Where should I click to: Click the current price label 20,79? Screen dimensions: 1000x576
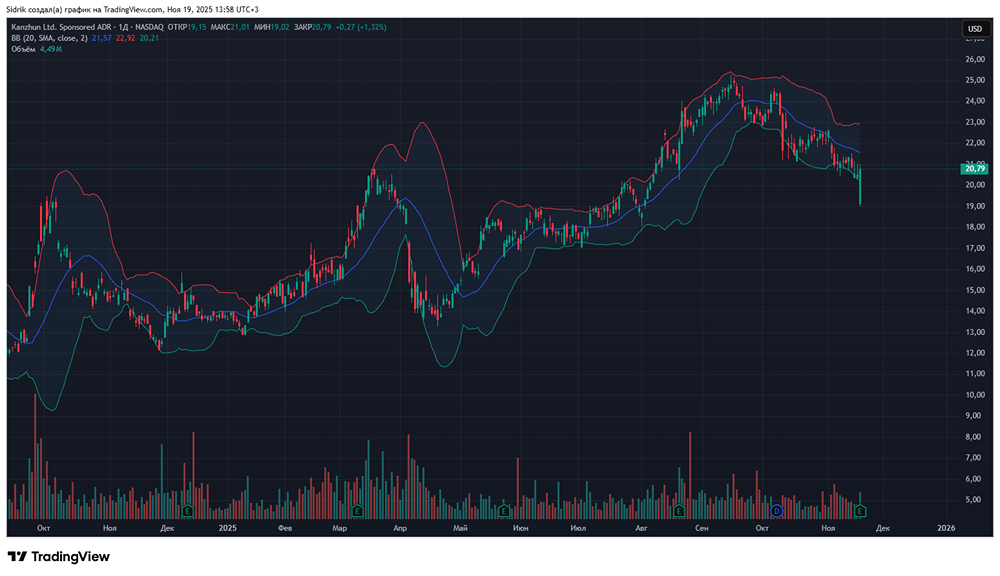[973, 169]
